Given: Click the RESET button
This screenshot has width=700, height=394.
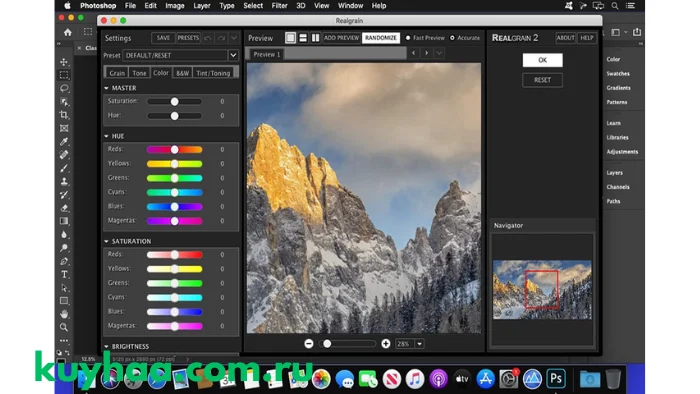Looking at the screenshot, I should point(542,80).
